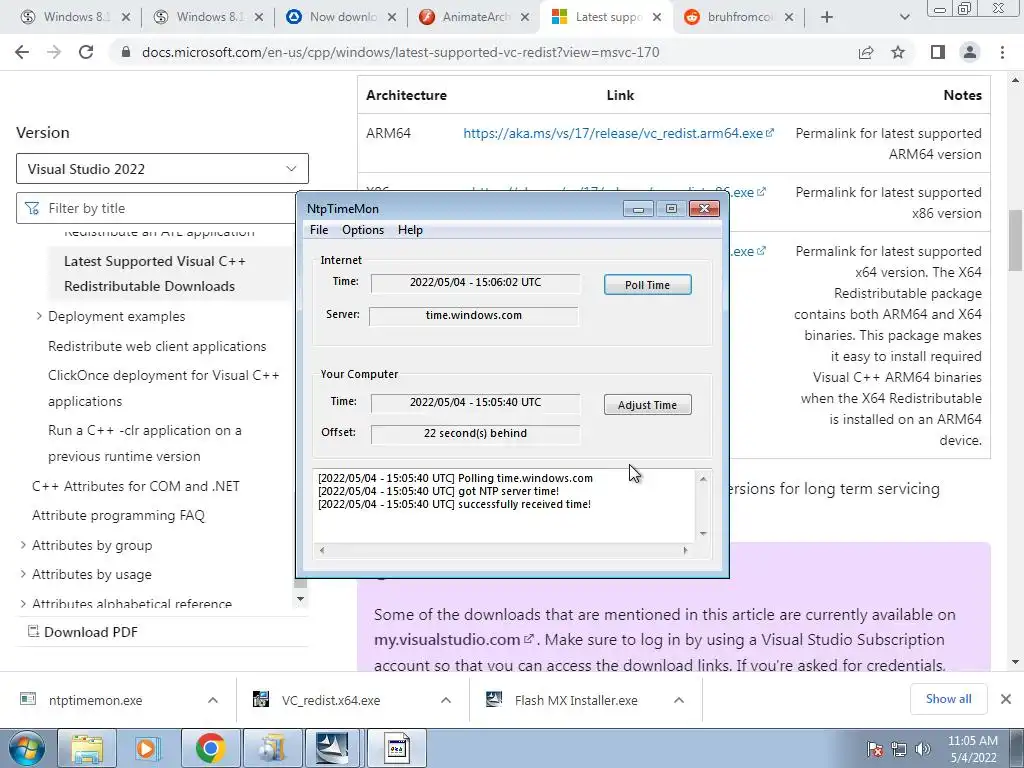The width and height of the screenshot is (1024, 768).
Task: Click network tray icon
Action: coord(899,749)
